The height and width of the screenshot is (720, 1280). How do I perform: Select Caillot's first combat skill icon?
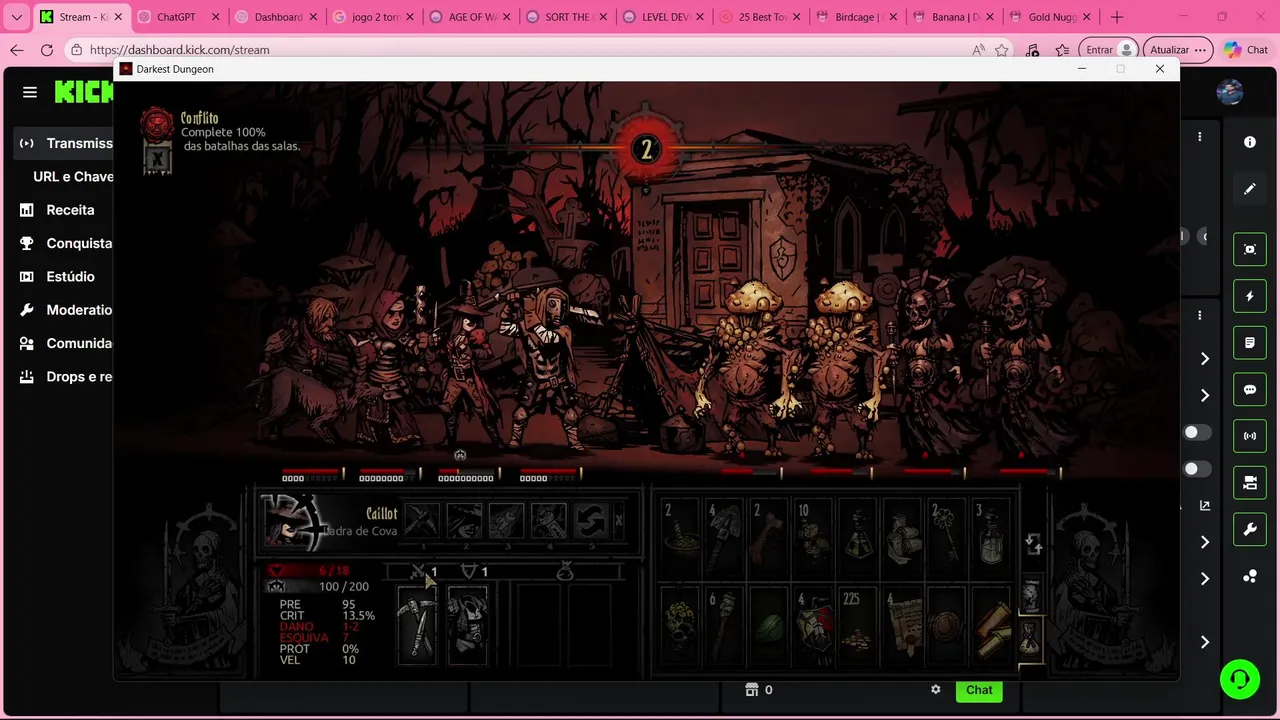pos(421,521)
